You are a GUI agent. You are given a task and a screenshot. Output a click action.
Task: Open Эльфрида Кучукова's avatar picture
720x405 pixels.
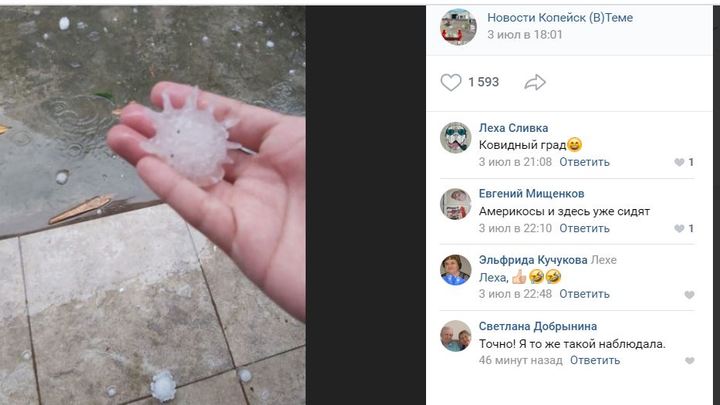point(456,270)
